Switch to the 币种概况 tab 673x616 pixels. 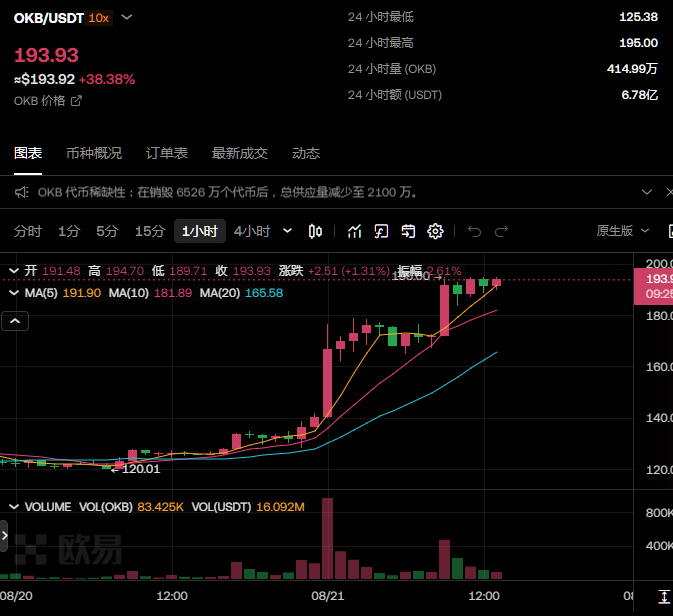click(94, 153)
